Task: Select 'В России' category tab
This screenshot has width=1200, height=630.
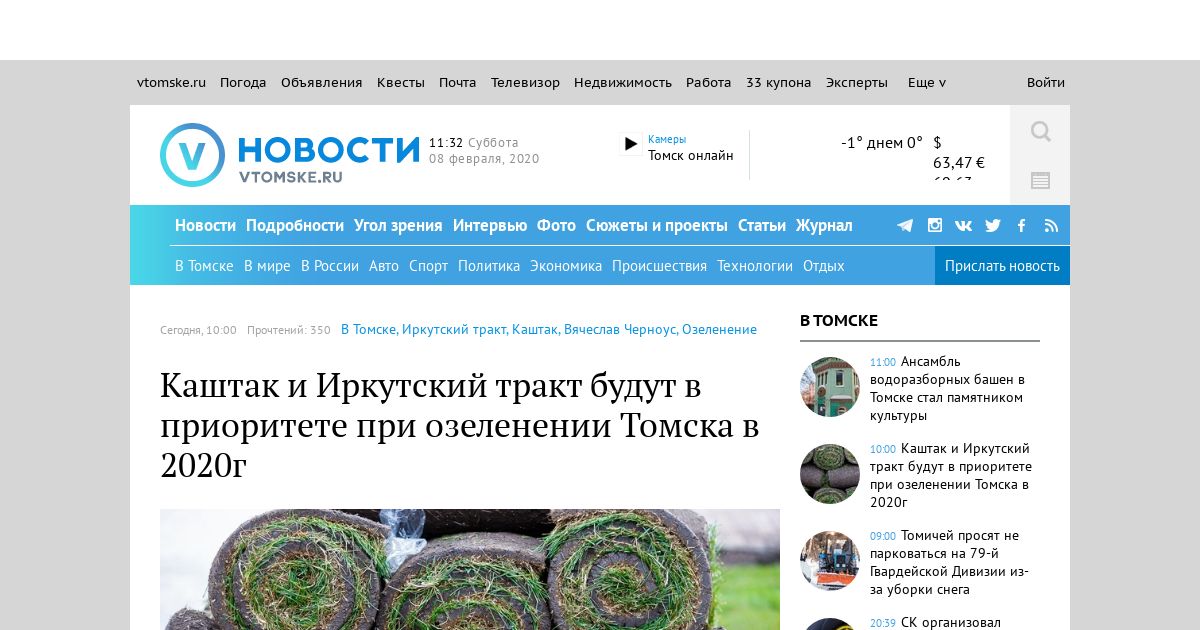Action: (330, 266)
